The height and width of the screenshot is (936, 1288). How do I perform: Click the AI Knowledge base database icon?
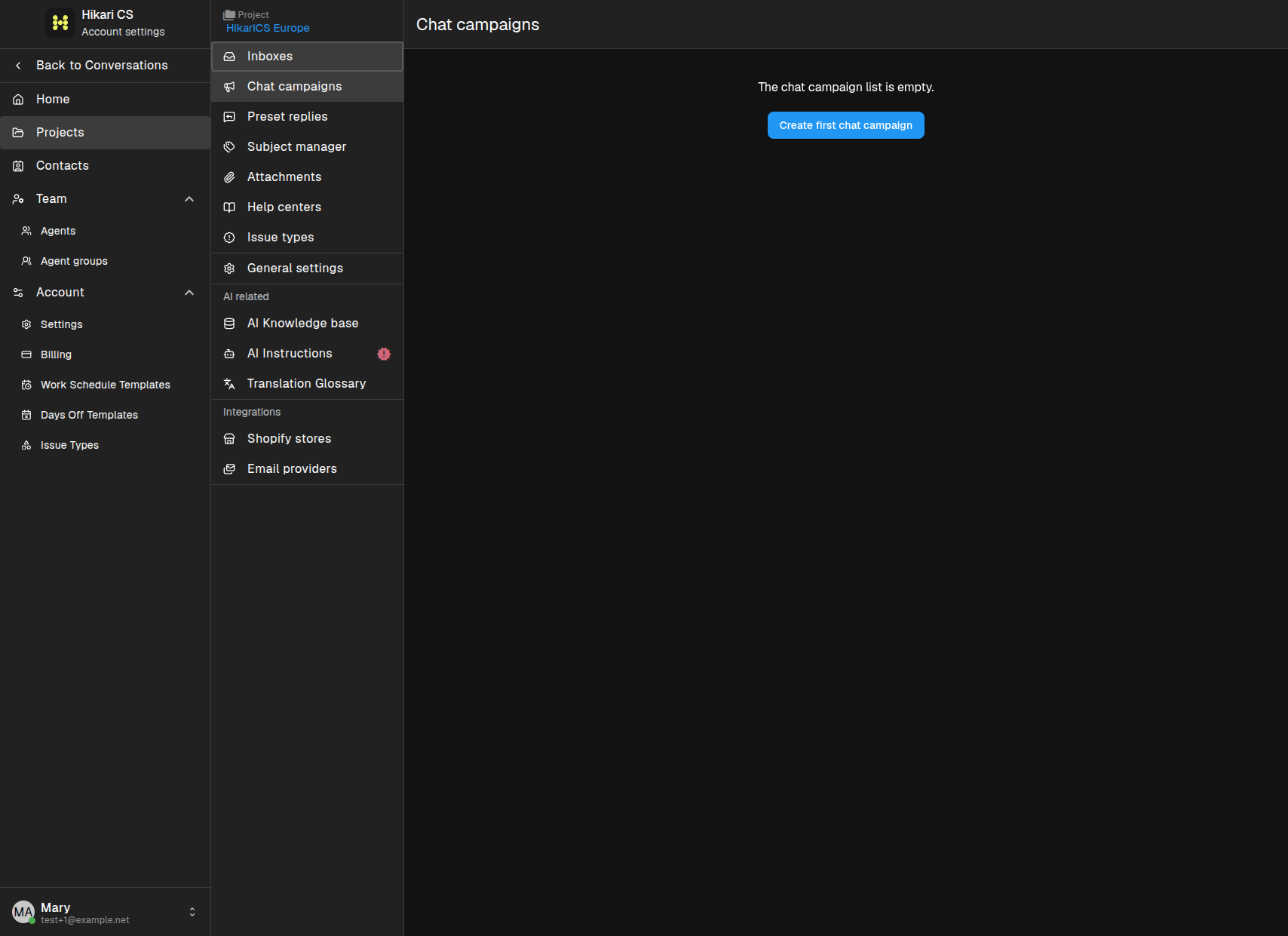tap(229, 324)
